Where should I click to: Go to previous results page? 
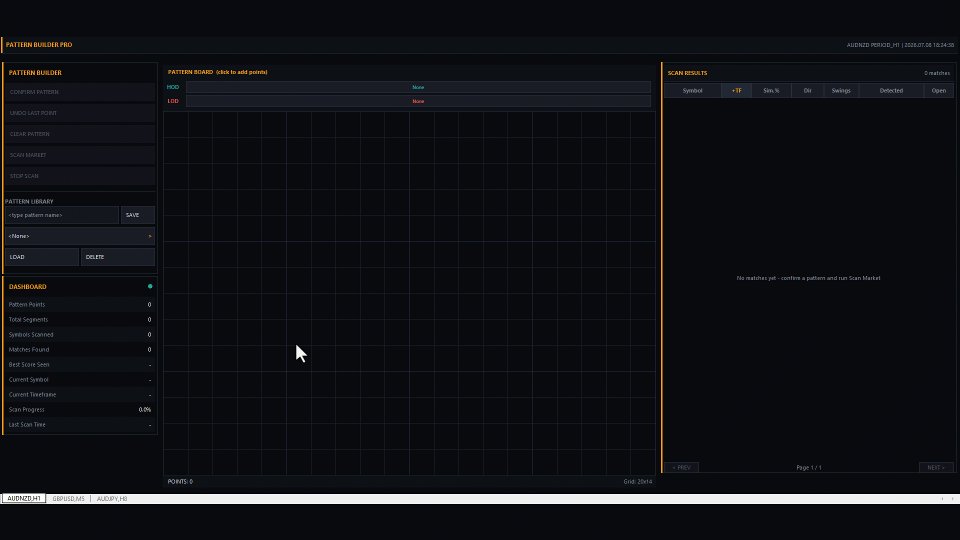(x=681, y=467)
